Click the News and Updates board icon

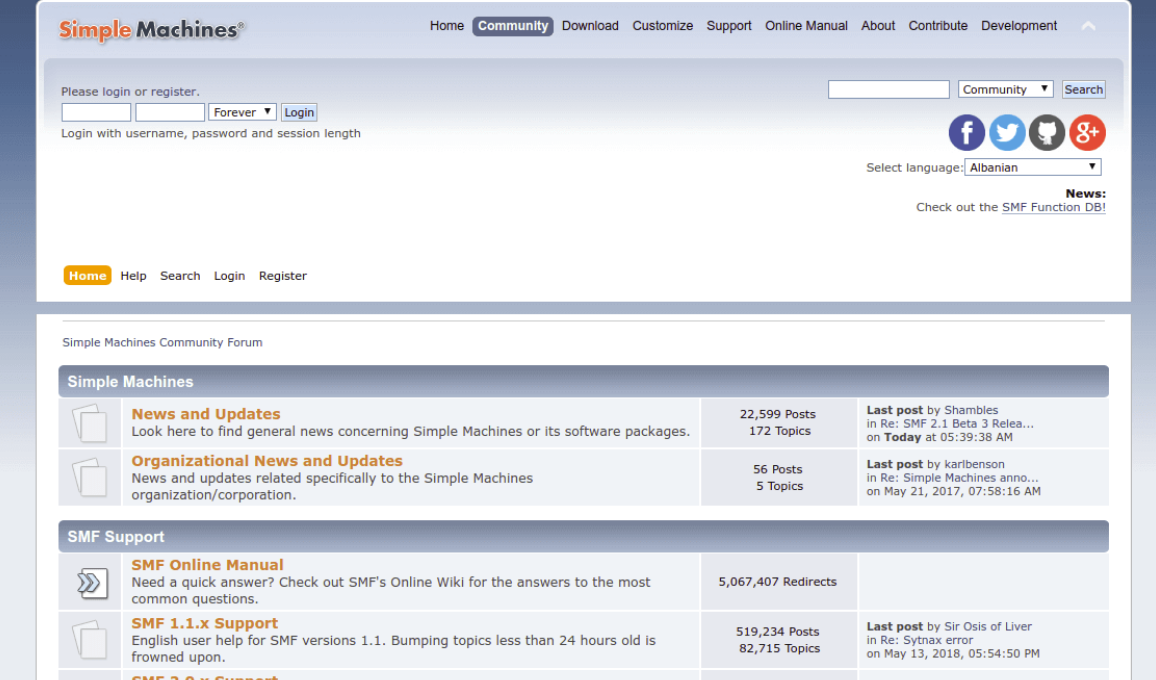(x=90, y=423)
